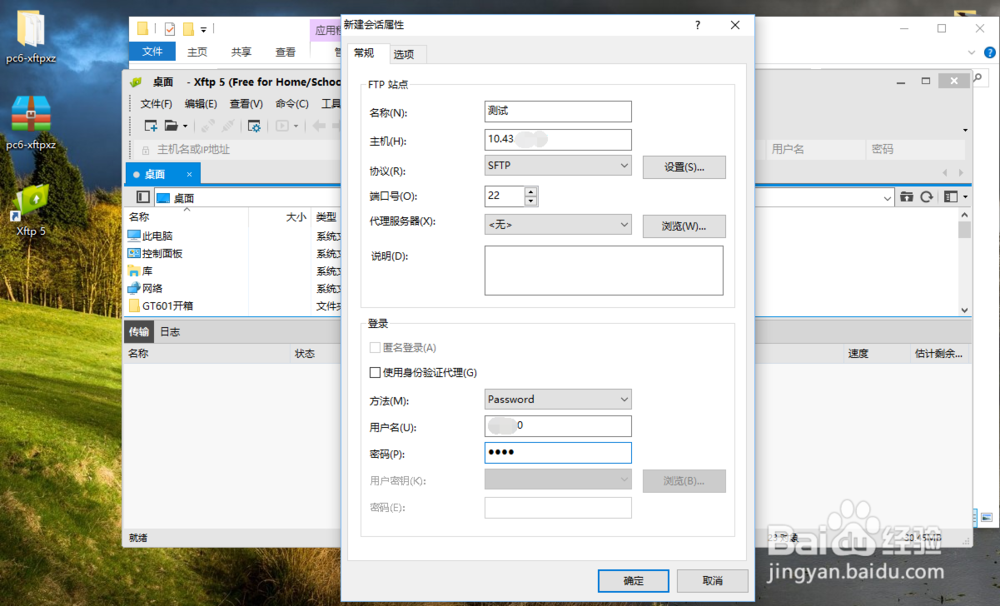Expand the Xftp path bar dropdown arrow
Viewport: 1000px width, 606px height.
(x=887, y=198)
